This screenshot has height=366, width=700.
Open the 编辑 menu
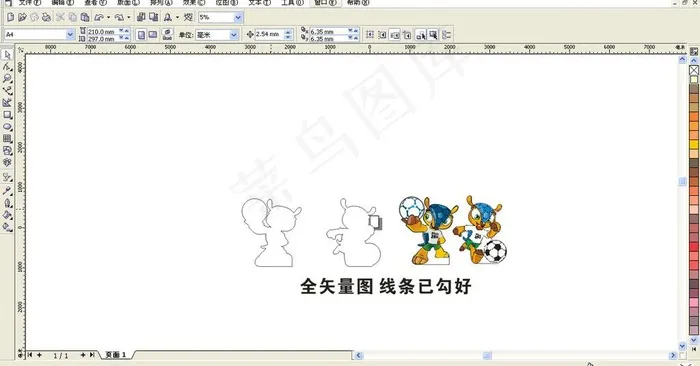click(62, 2)
